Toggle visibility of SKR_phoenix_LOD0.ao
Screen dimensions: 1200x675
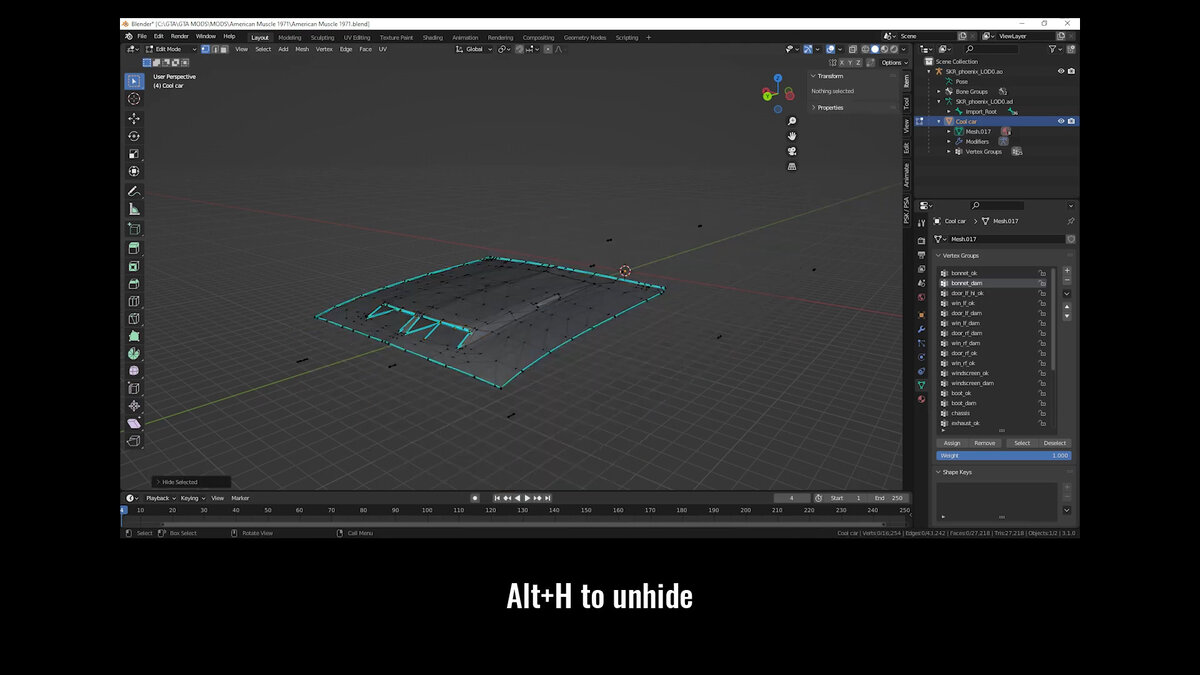pyautogui.click(x=1061, y=71)
